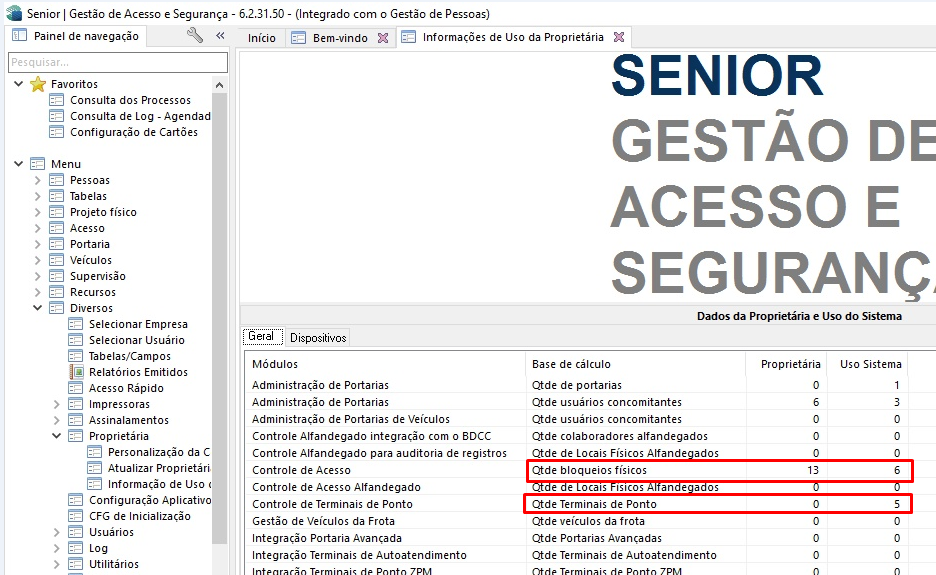Viewport: 936px width, 575px height.
Task: Switch to the Bem-vindo tab
Action: click(340, 38)
